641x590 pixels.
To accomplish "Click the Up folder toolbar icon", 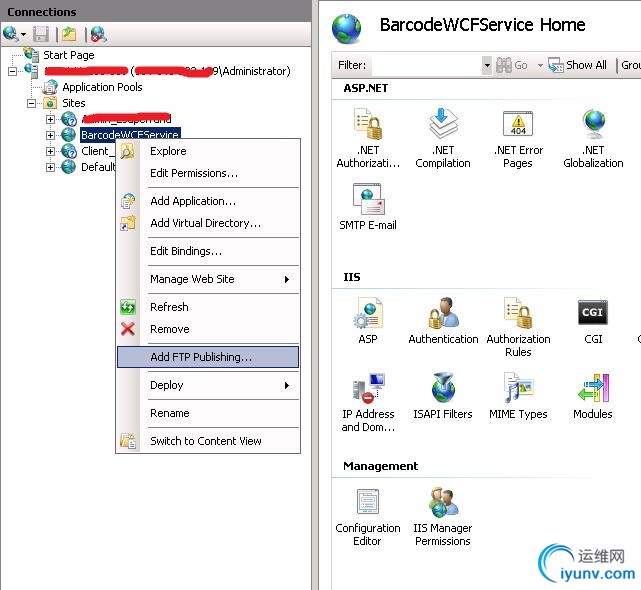I will (x=69, y=34).
